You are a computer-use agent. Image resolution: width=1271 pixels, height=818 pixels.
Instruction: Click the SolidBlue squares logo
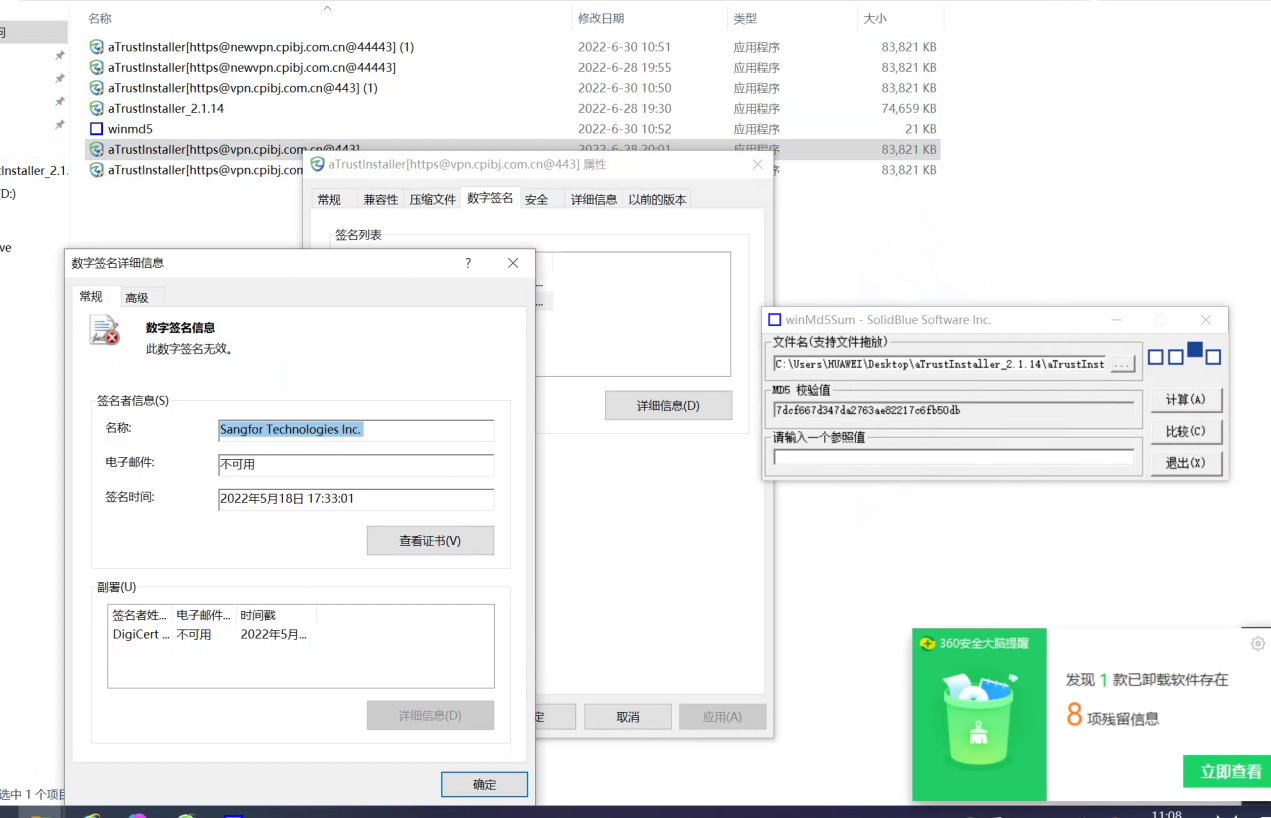[x=1185, y=354]
